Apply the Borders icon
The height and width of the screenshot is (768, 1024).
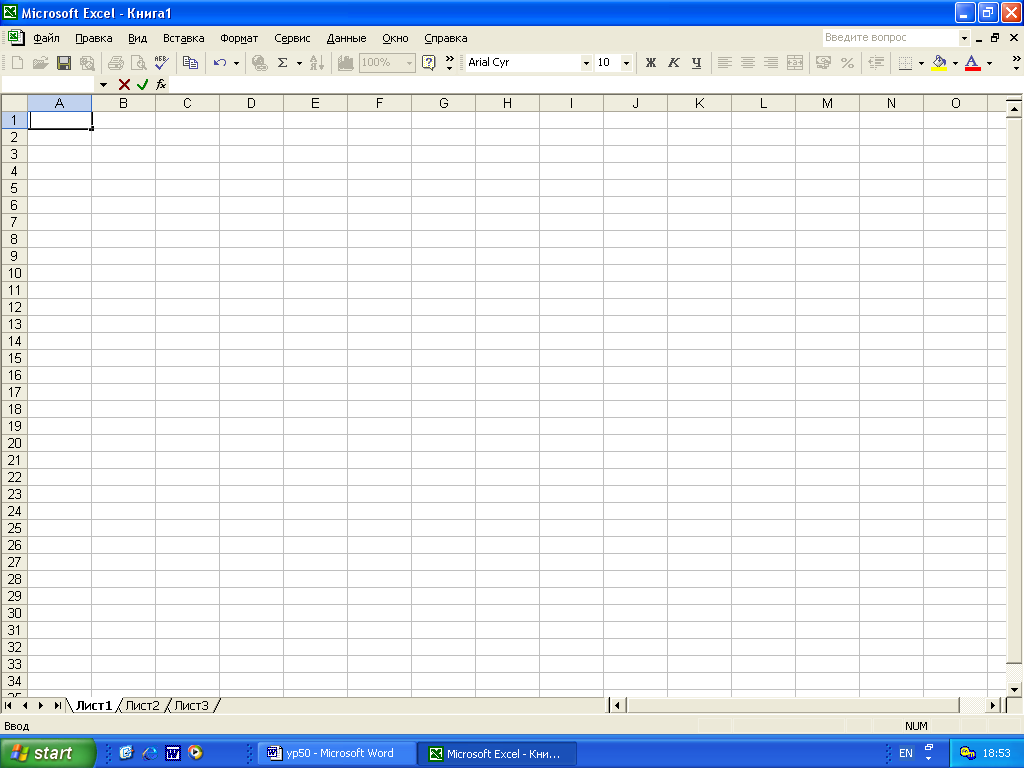[x=905, y=63]
